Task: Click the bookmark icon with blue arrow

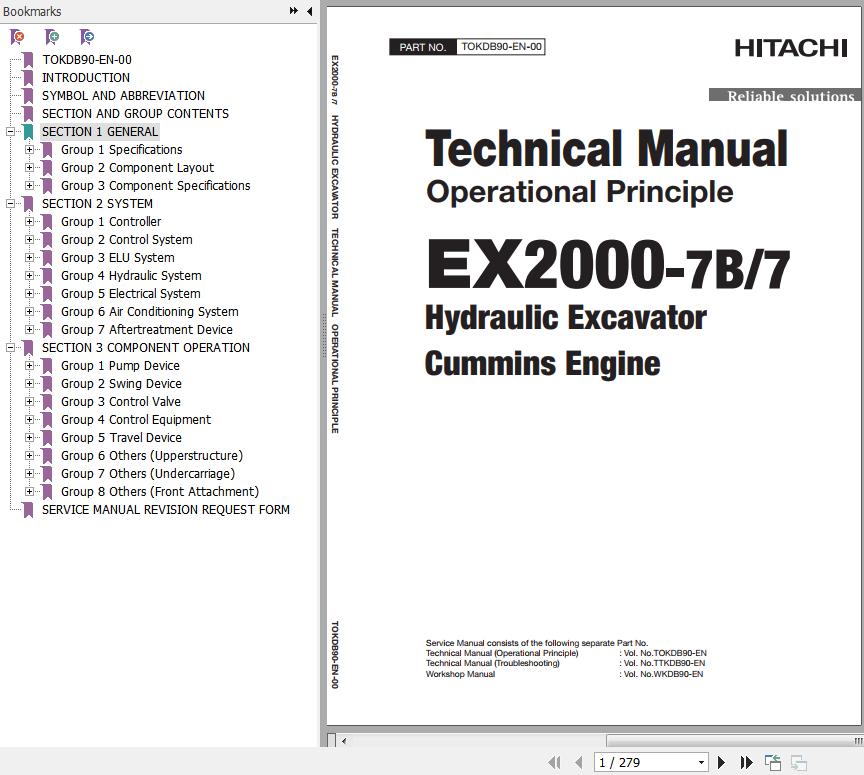Action: 87,37
